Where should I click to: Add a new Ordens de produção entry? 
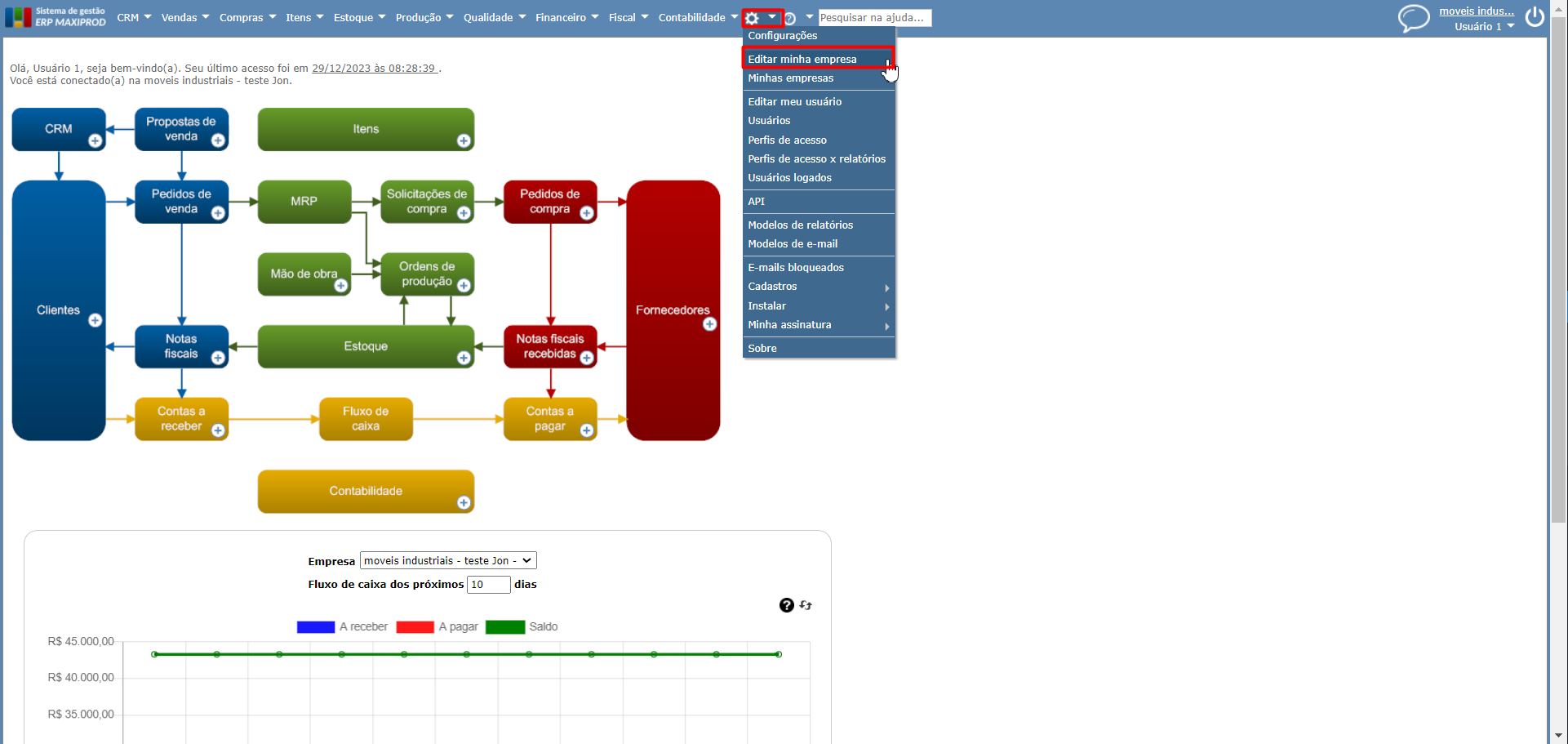[464, 285]
